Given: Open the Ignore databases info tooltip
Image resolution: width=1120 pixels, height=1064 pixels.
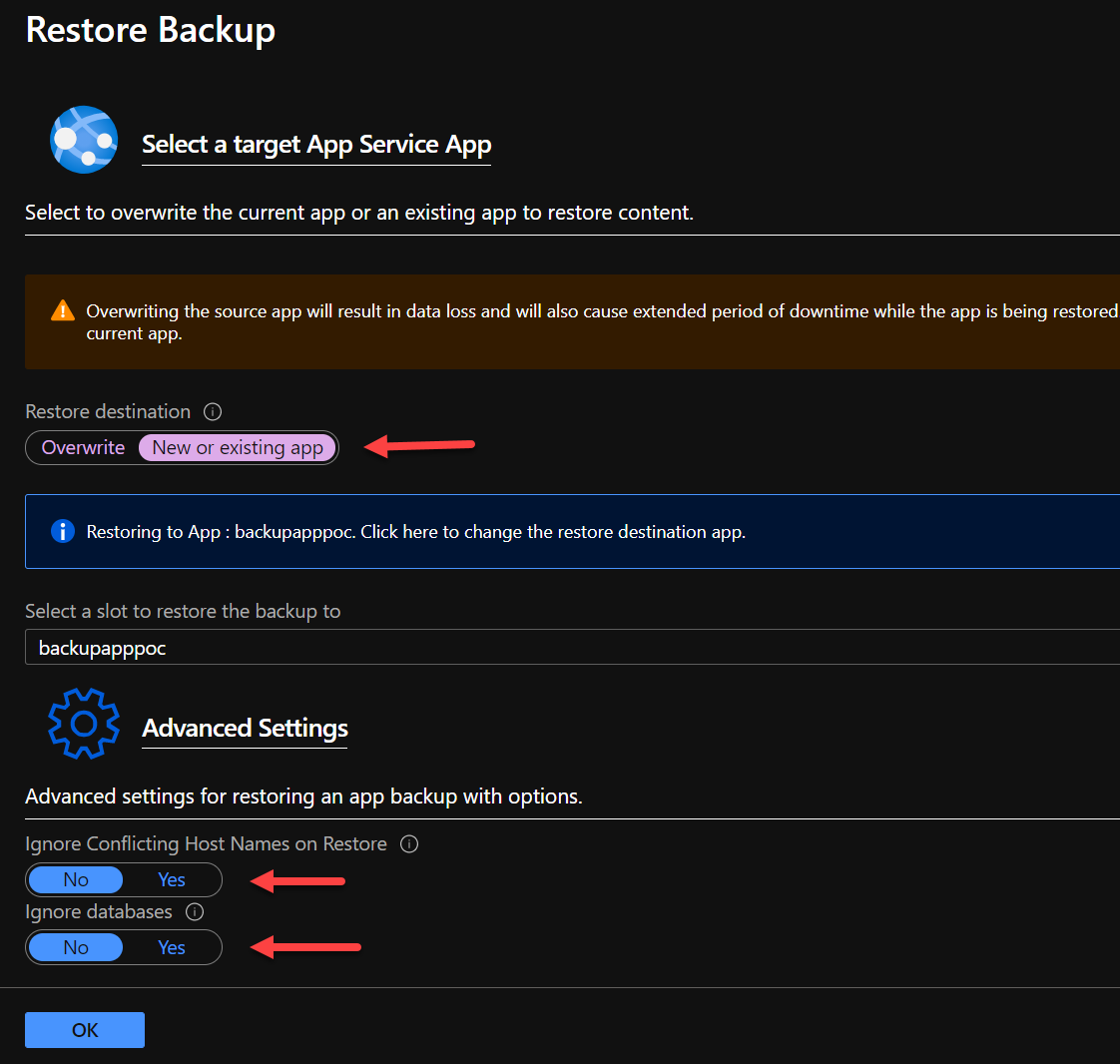Looking at the screenshot, I should click(x=197, y=911).
